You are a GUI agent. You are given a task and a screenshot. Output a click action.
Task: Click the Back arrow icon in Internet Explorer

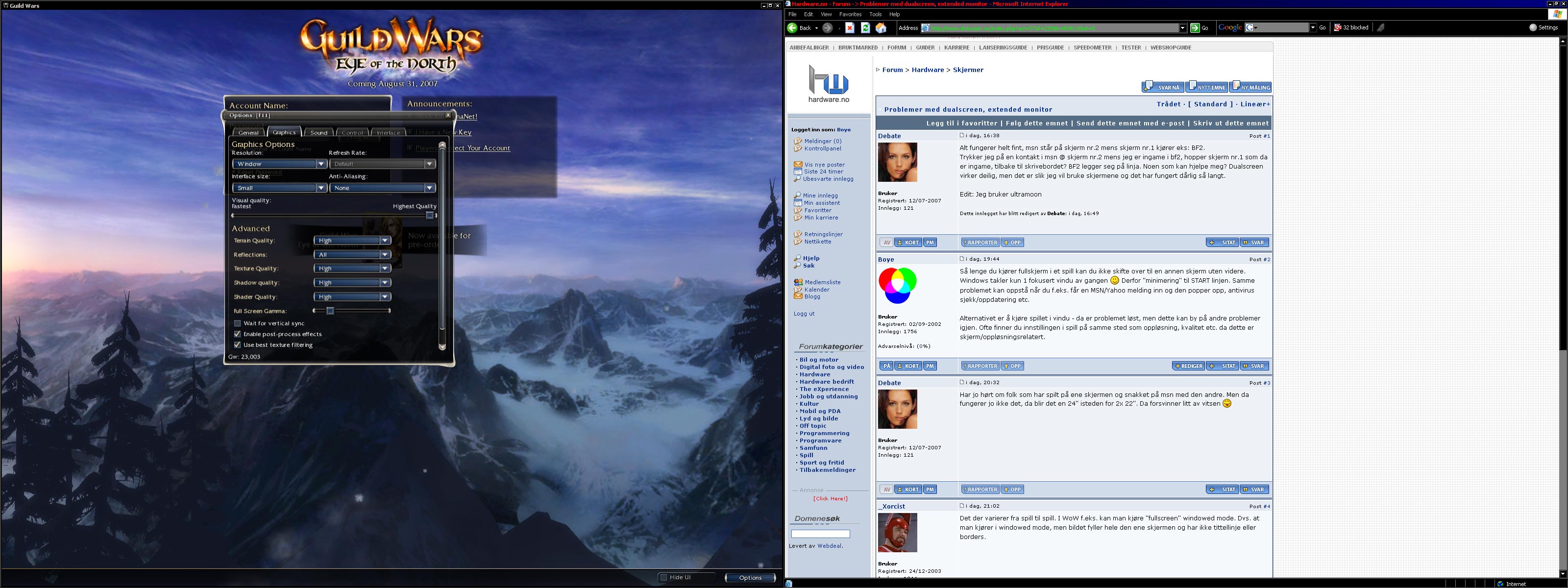[792, 28]
